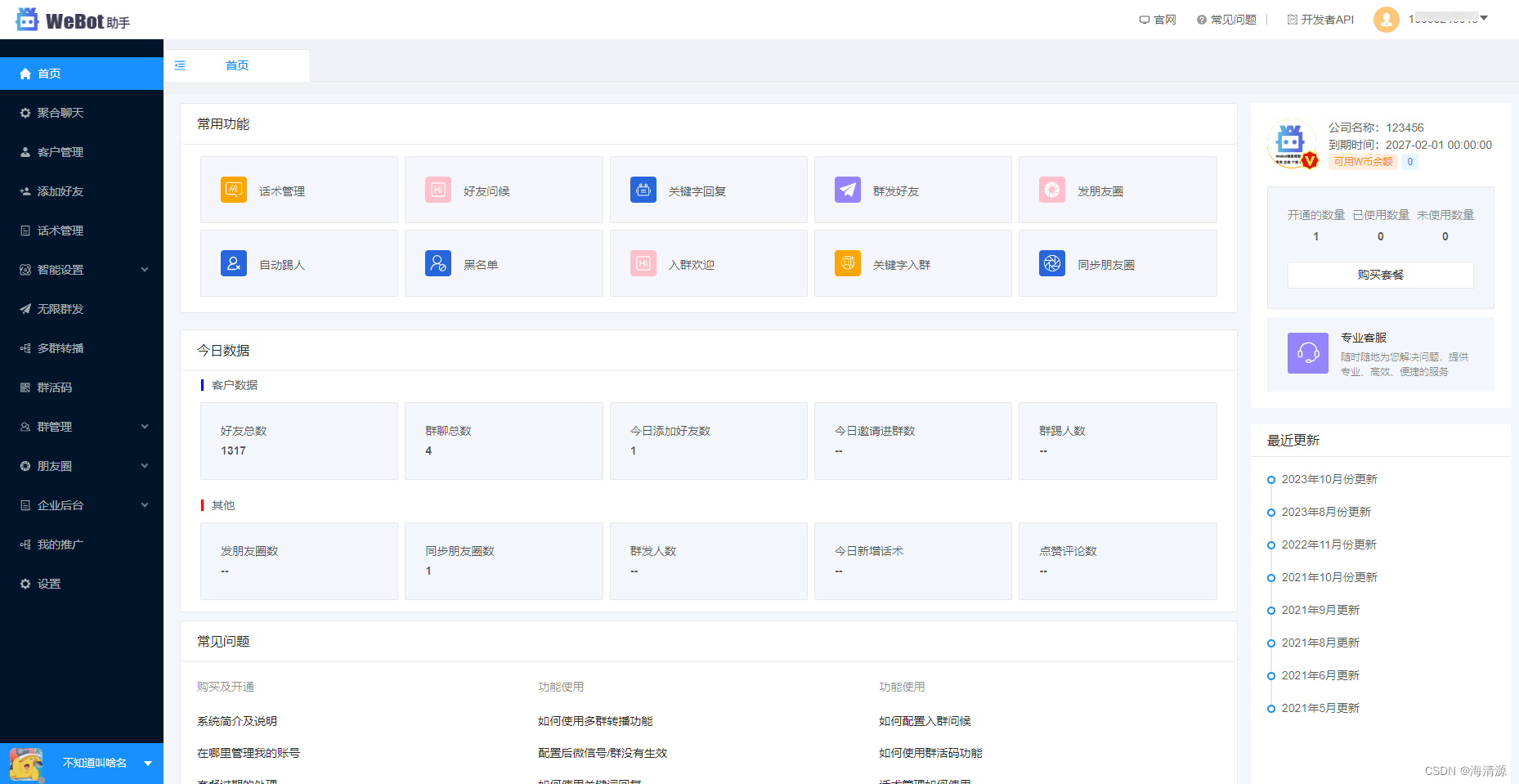
Task: Open the 2022年11月份更新 entry
Action: click(x=1329, y=544)
